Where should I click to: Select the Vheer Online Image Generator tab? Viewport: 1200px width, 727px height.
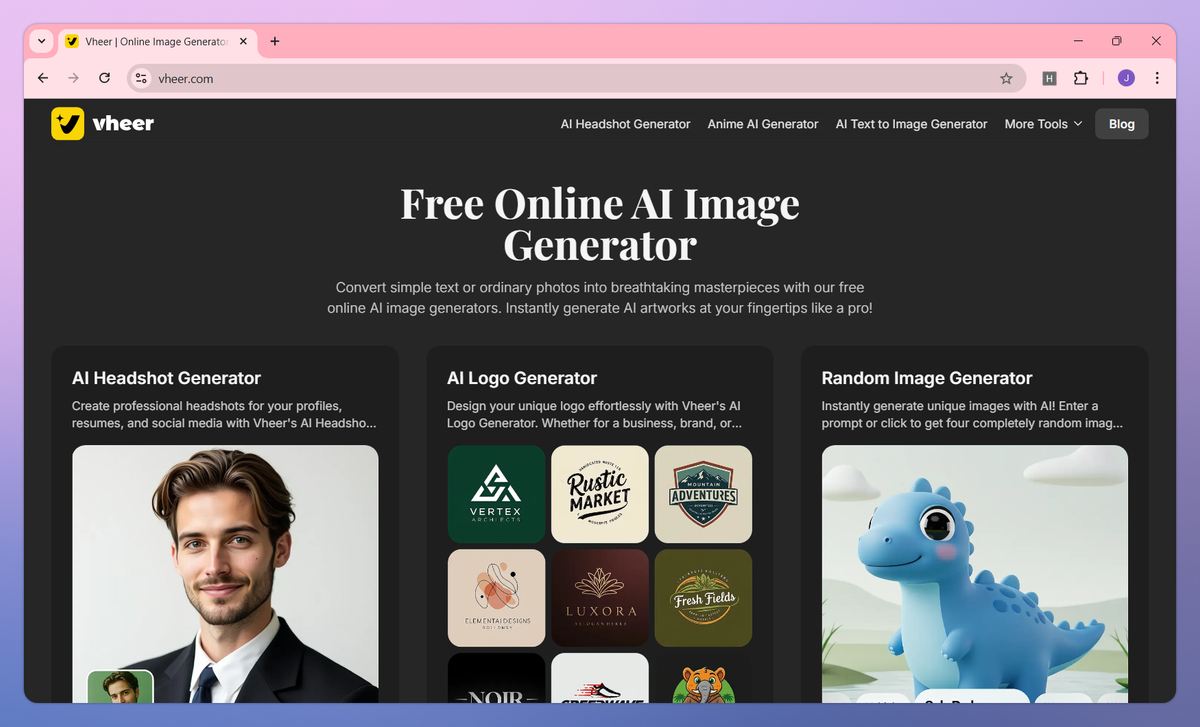click(x=156, y=41)
